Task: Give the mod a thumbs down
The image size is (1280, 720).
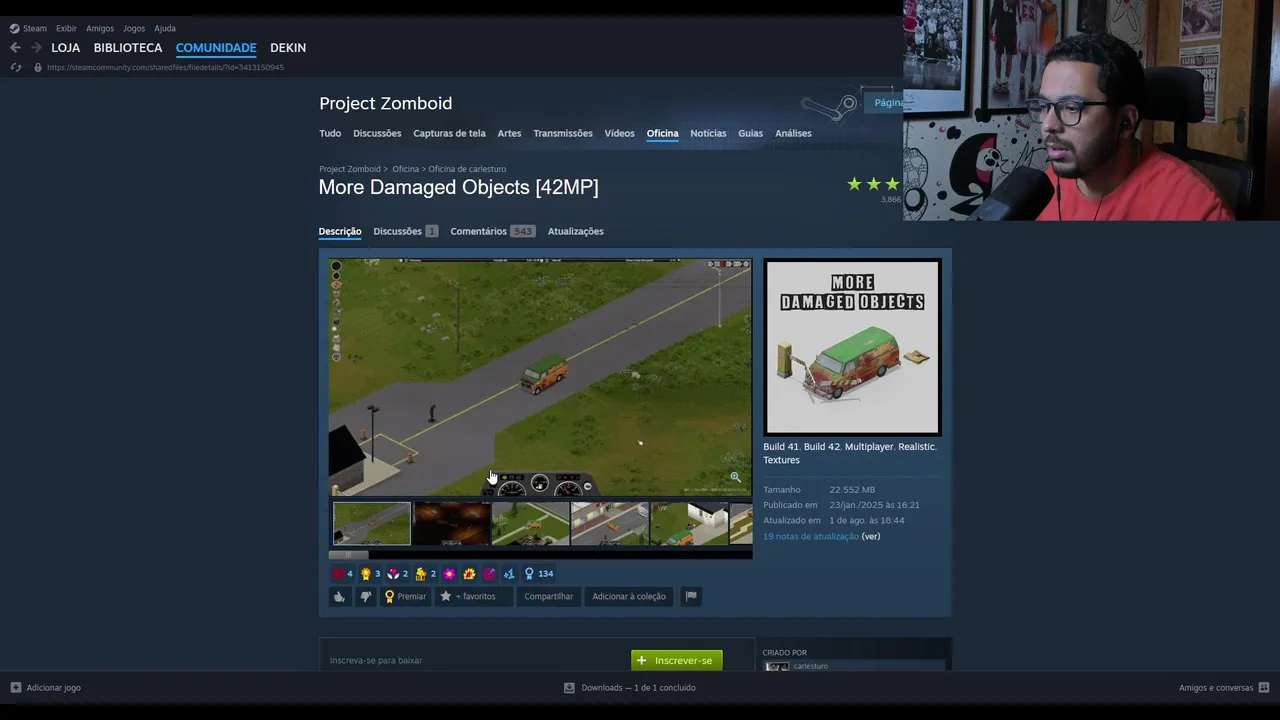Action: [x=366, y=596]
